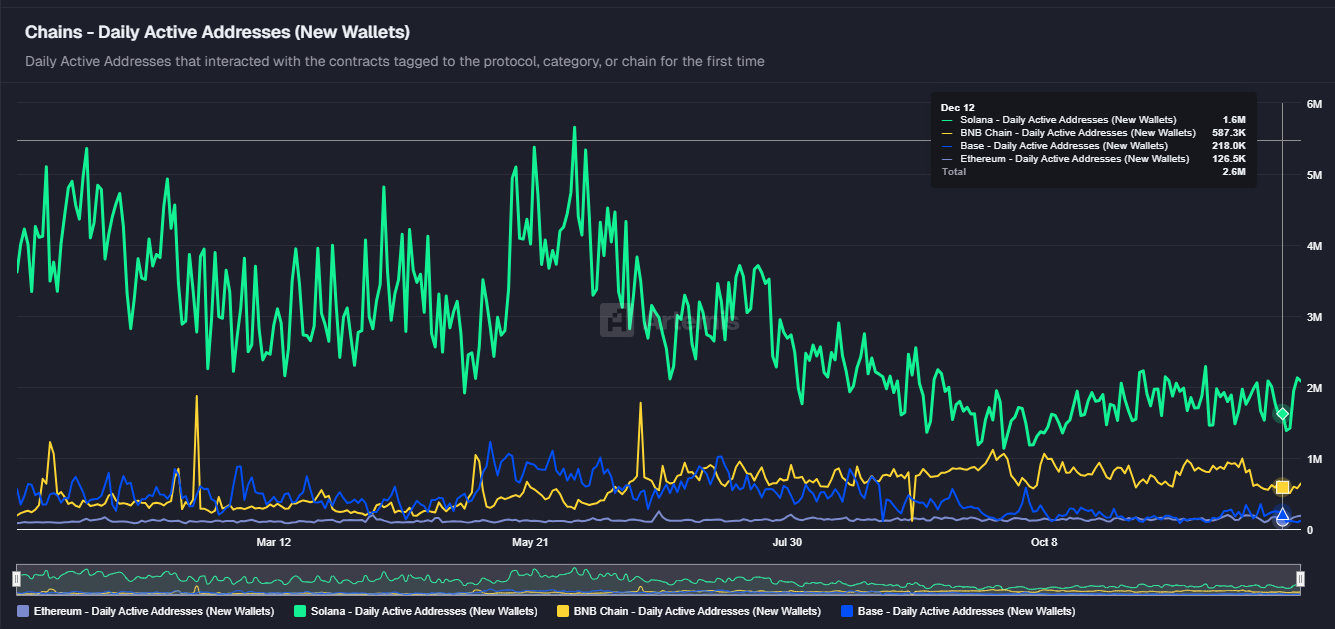Click the right handle of range slider
This screenshot has width=1335, height=629.
(1300, 578)
